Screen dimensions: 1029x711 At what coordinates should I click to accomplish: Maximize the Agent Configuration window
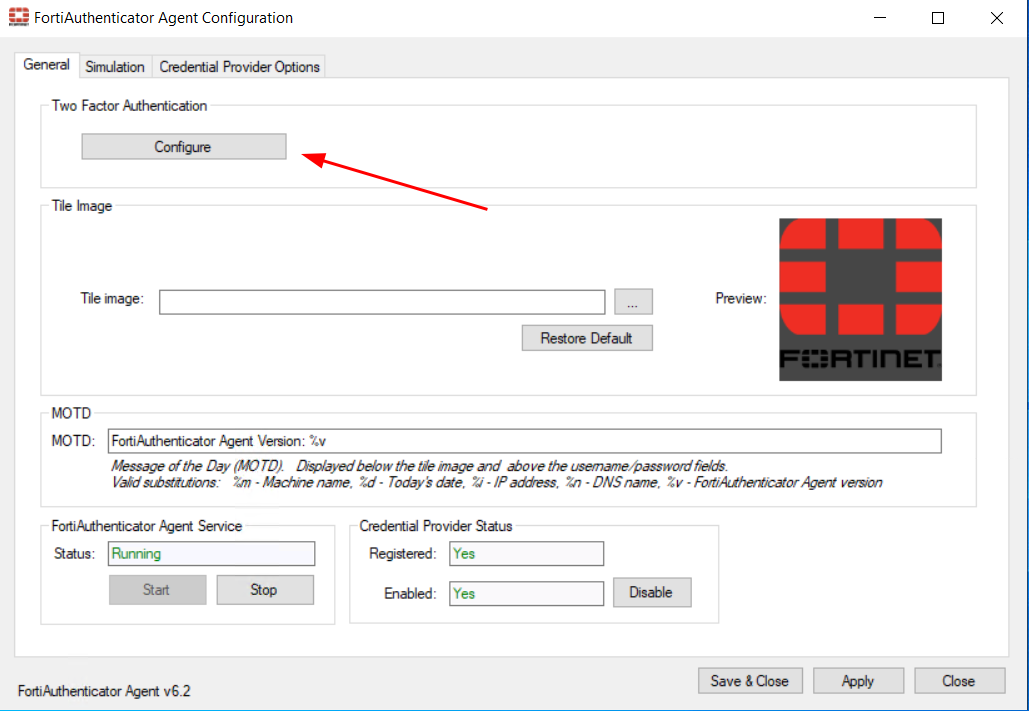(937, 18)
